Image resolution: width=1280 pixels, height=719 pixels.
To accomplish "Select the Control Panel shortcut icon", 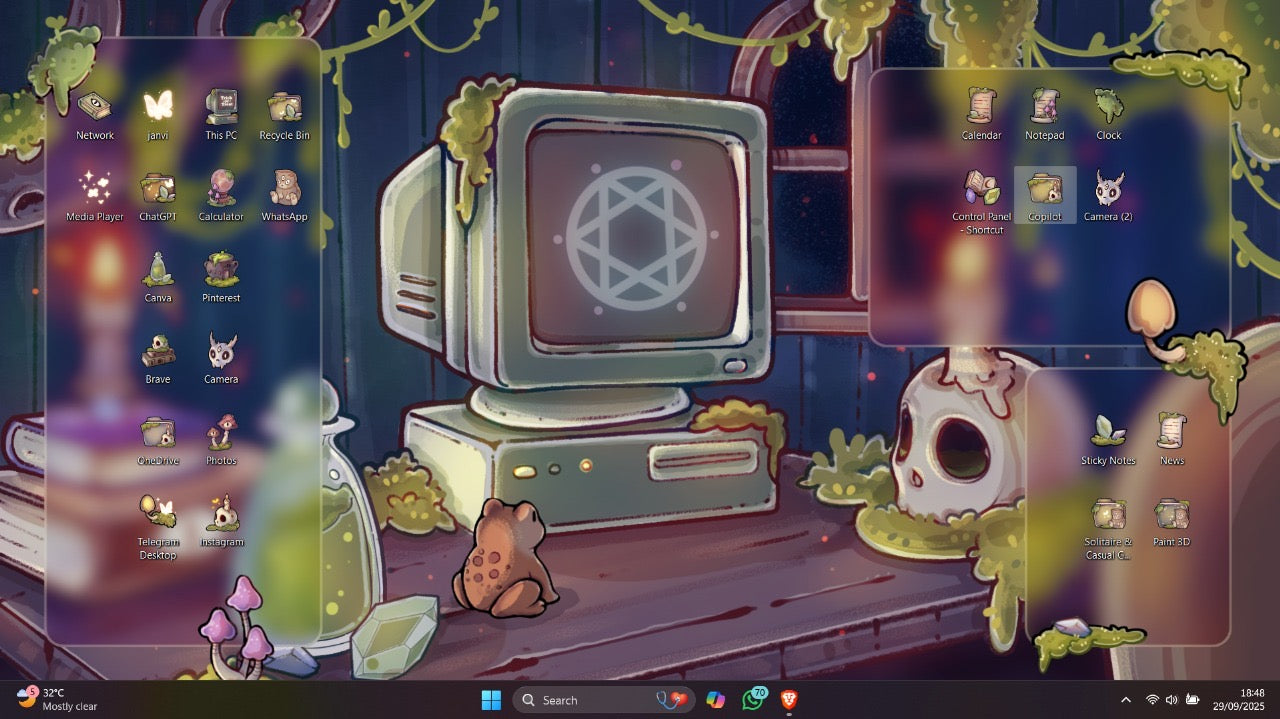I will point(982,190).
